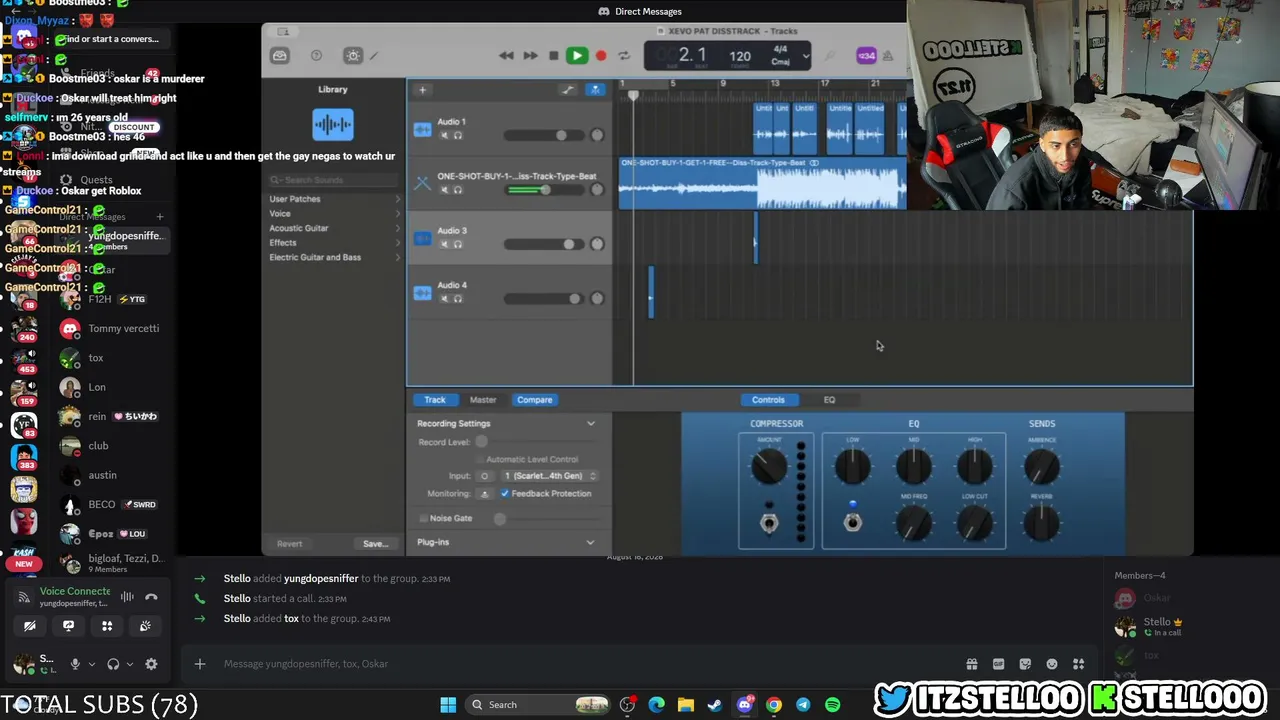This screenshot has width=1280, height=720.
Task: Open Discord emoji picker
Action: (x=1051, y=664)
